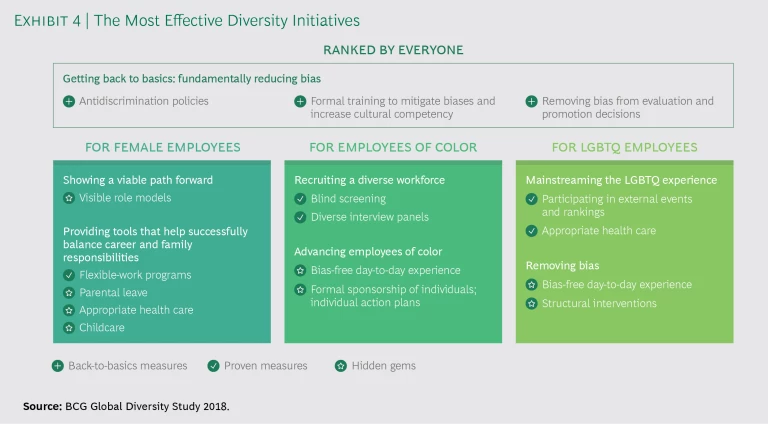Click the For LGBTQ Employees heading
The width and height of the screenshot is (768, 424).
[625, 147]
